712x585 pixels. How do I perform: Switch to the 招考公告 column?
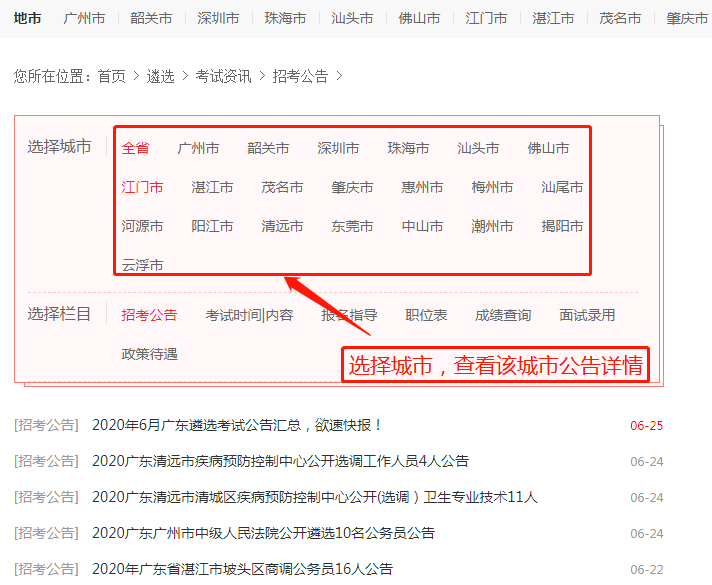point(149,315)
